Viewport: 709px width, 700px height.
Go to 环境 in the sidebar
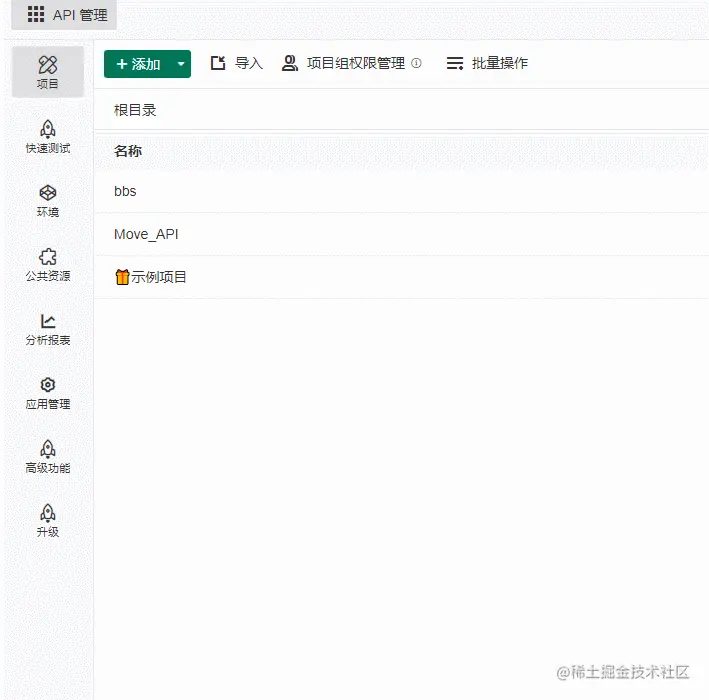(x=47, y=200)
